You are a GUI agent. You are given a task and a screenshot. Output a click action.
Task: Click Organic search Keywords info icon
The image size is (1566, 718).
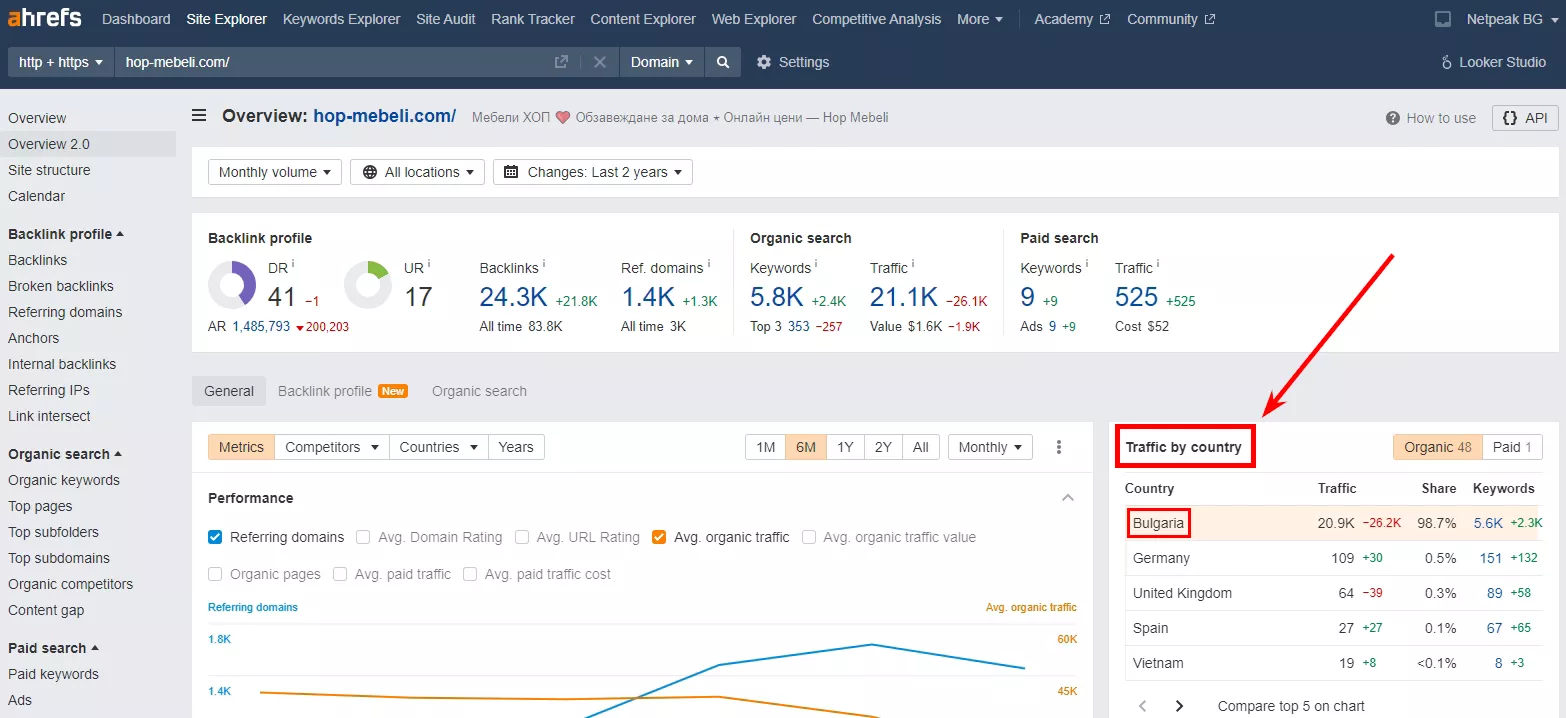[x=816, y=264]
